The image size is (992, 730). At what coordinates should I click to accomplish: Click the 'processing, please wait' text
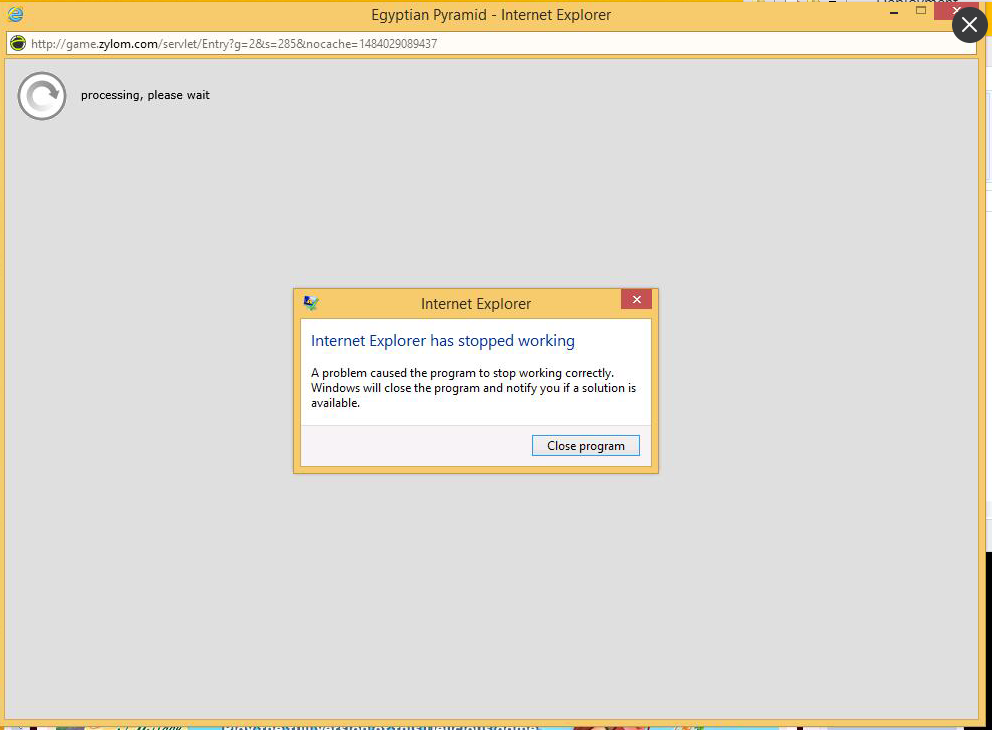145,96
